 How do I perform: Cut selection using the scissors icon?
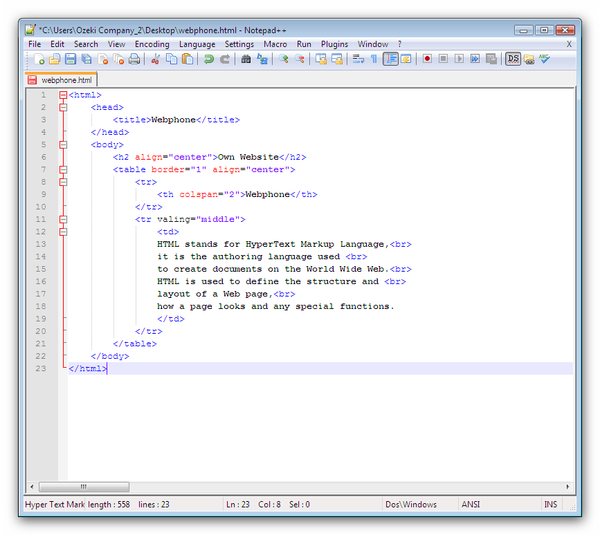(x=156, y=60)
